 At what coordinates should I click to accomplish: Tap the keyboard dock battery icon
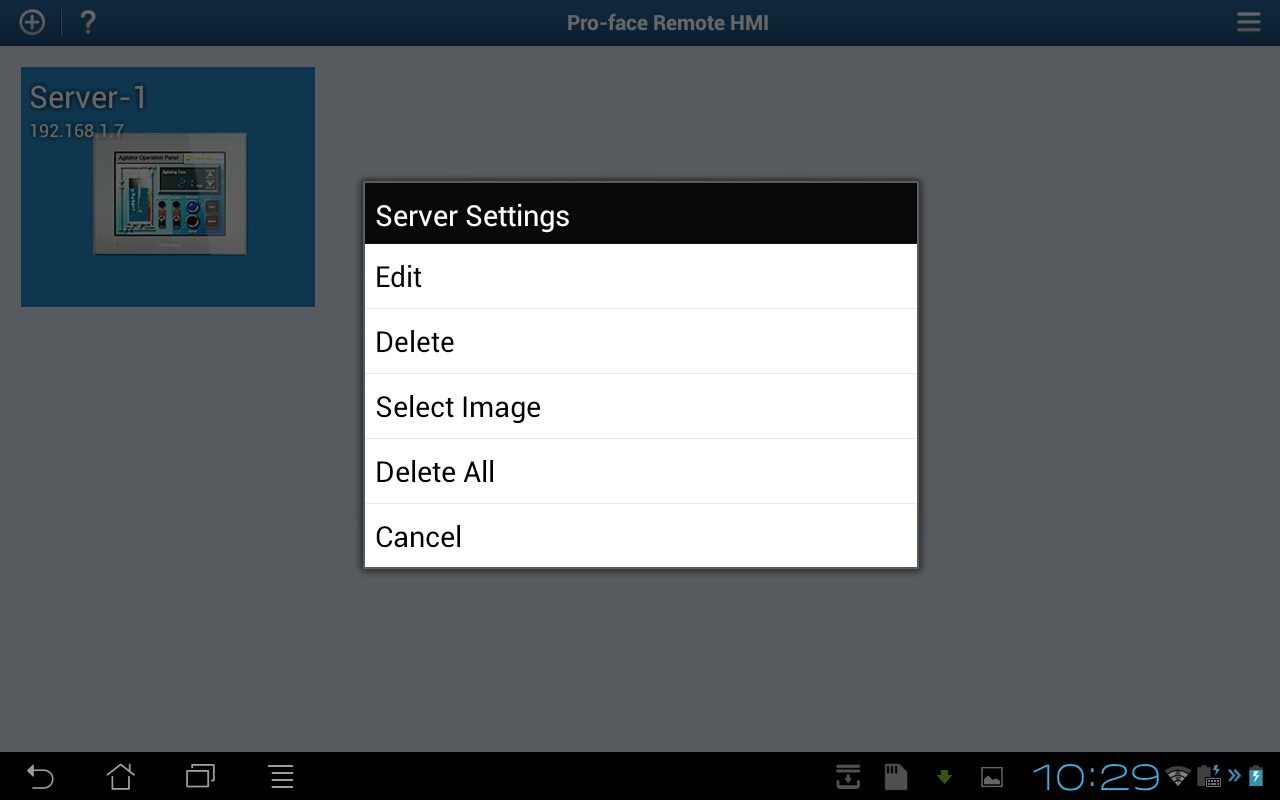click(1210, 776)
